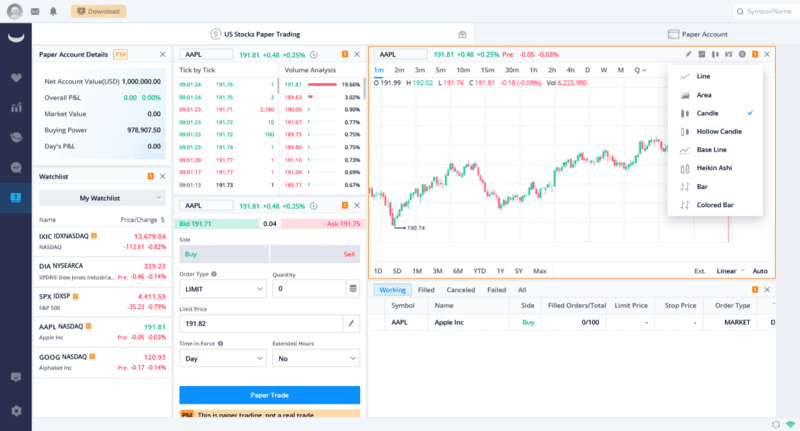Open the markets chart sidebar icon

pyautogui.click(x=16, y=107)
